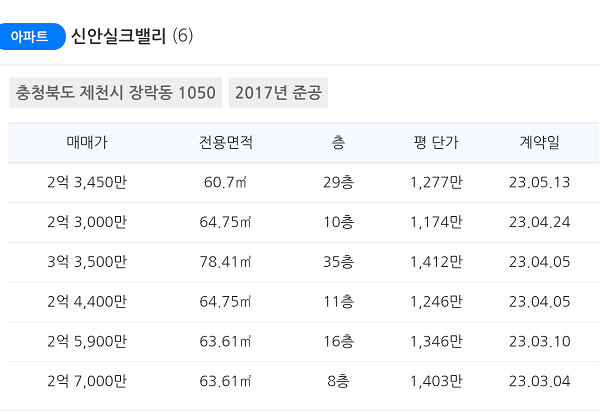The height and width of the screenshot is (414, 600).
Task: Sort by the 전용면적 column header
Action: tap(226, 143)
